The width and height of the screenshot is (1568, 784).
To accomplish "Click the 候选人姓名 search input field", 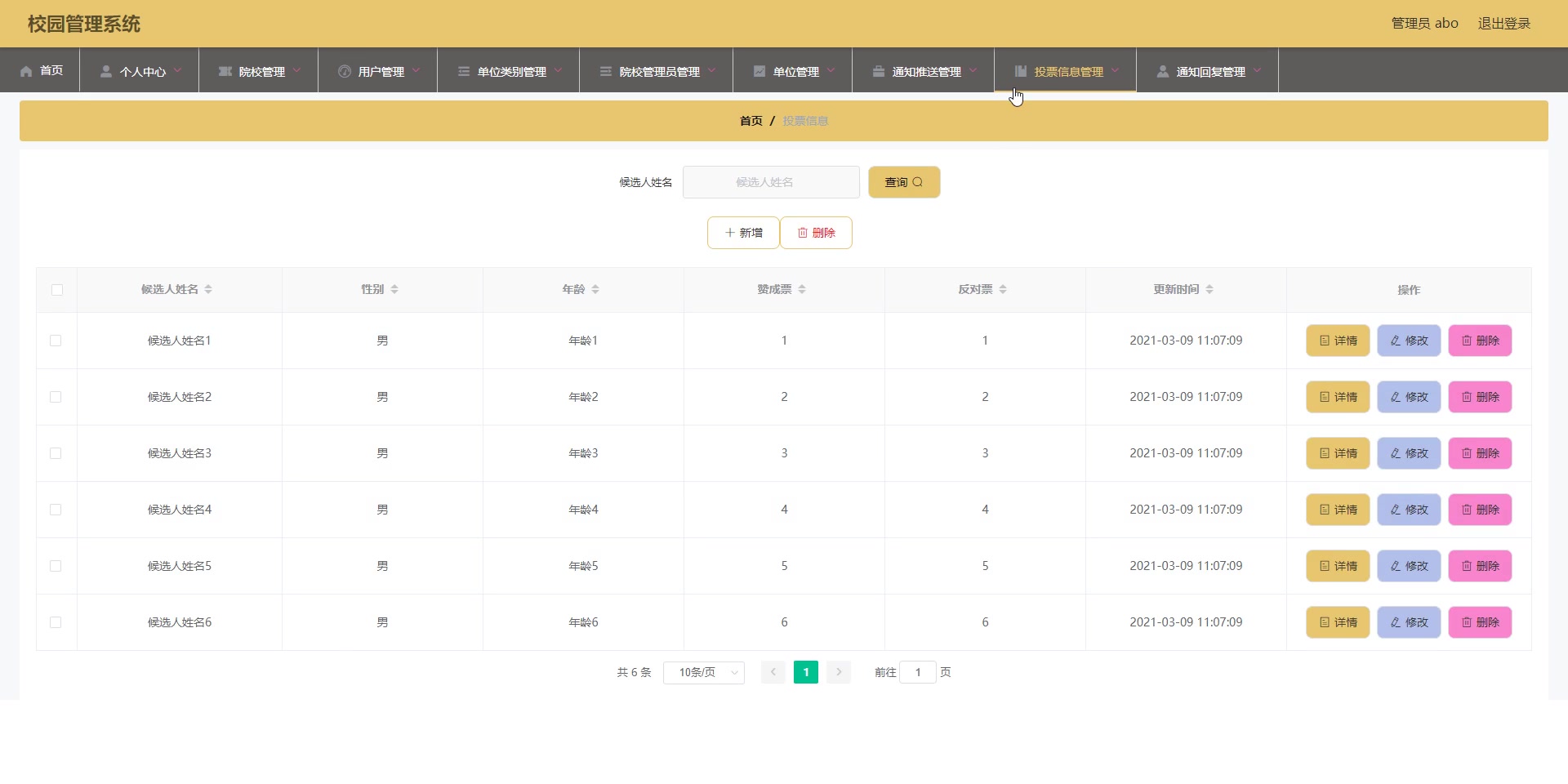I will coord(771,182).
